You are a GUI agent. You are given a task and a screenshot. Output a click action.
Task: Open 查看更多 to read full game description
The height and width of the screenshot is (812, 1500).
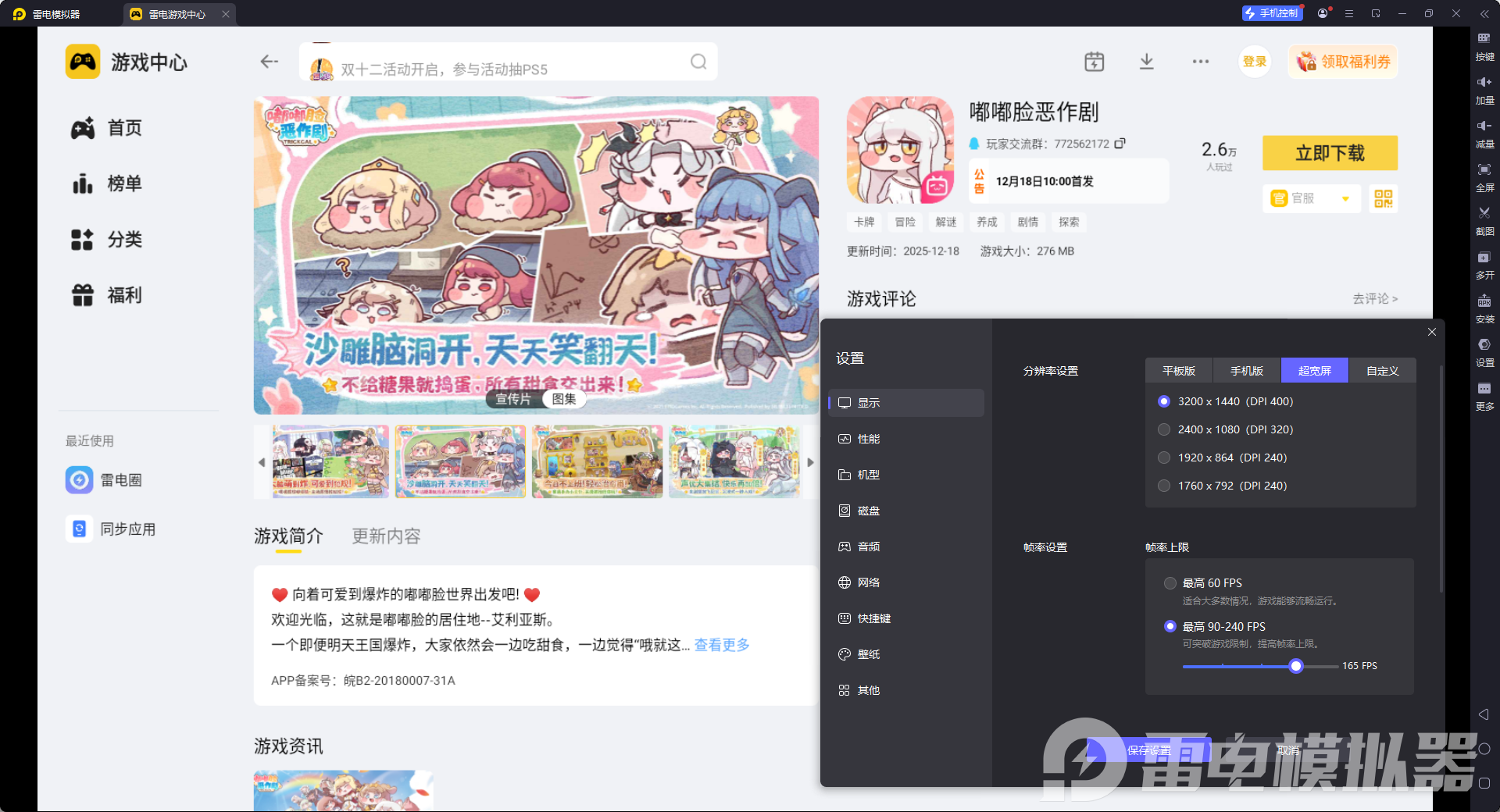(720, 644)
